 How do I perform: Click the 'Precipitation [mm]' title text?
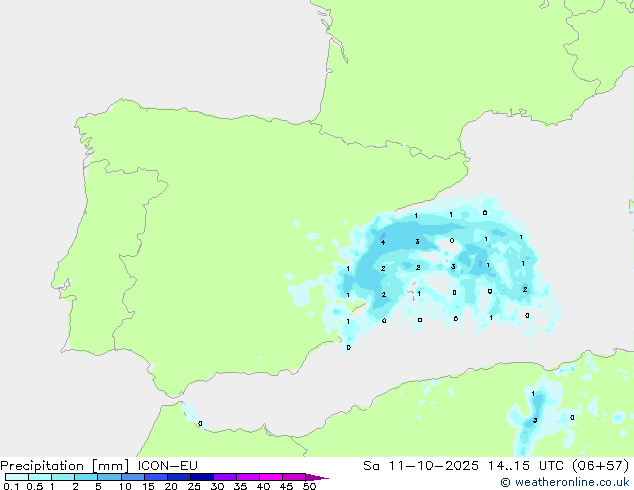click(x=65, y=466)
